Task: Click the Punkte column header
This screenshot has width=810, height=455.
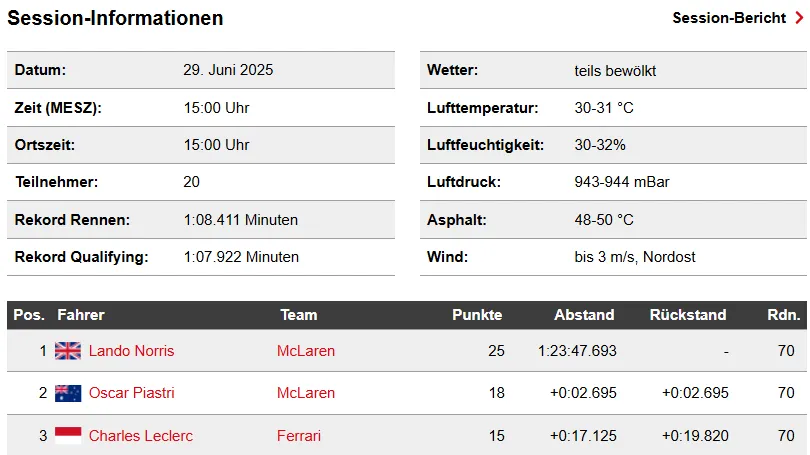Action: click(x=477, y=315)
